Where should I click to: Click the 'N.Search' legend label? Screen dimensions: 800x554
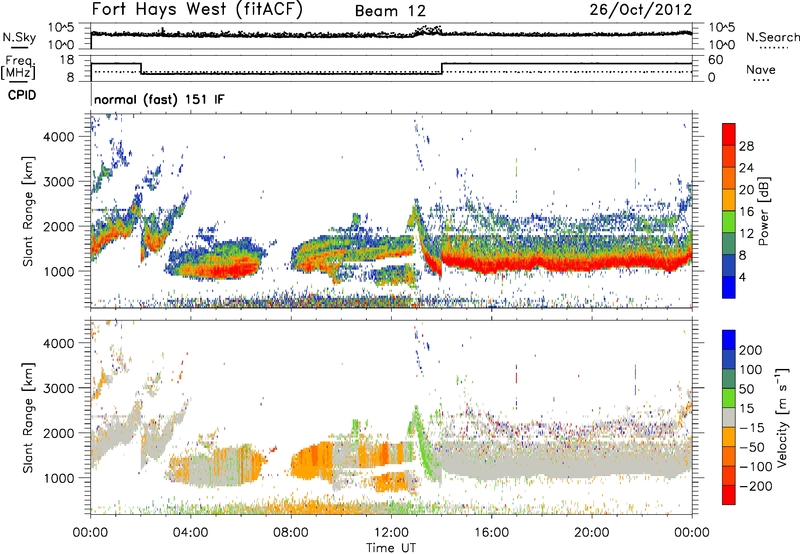pyautogui.click(x=772, y=37)
